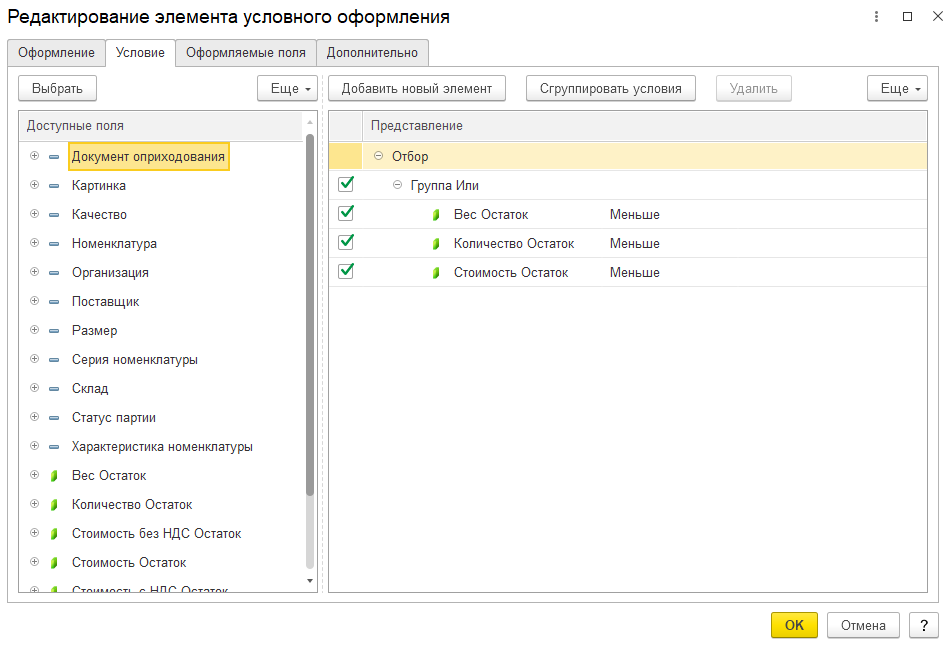Image resolution: width=952 pixels, height=647 pixels.
Task: Expand the Картинка field node
Action: pos(35,185)
